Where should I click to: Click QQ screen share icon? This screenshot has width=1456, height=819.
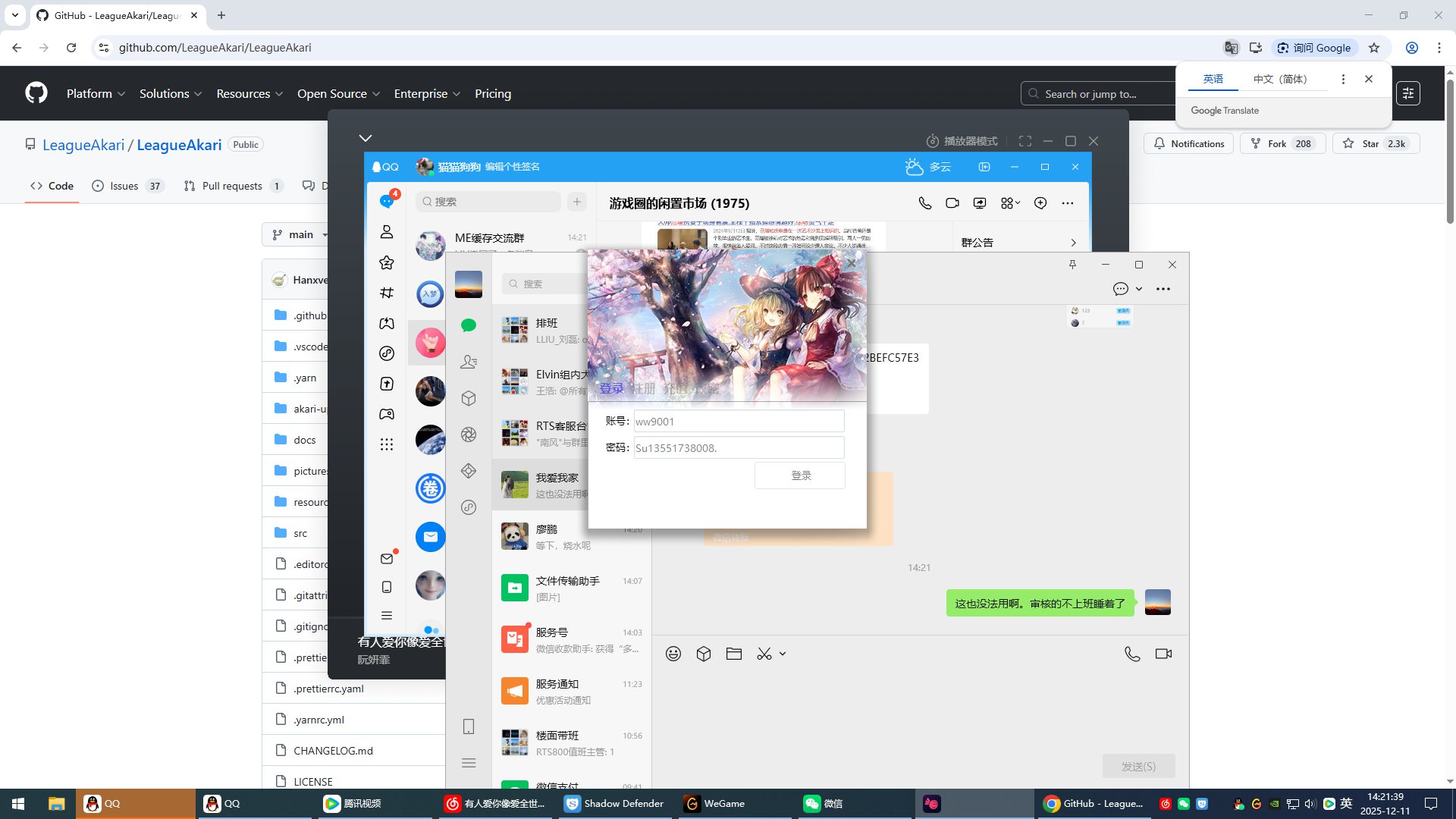point(980,203)
